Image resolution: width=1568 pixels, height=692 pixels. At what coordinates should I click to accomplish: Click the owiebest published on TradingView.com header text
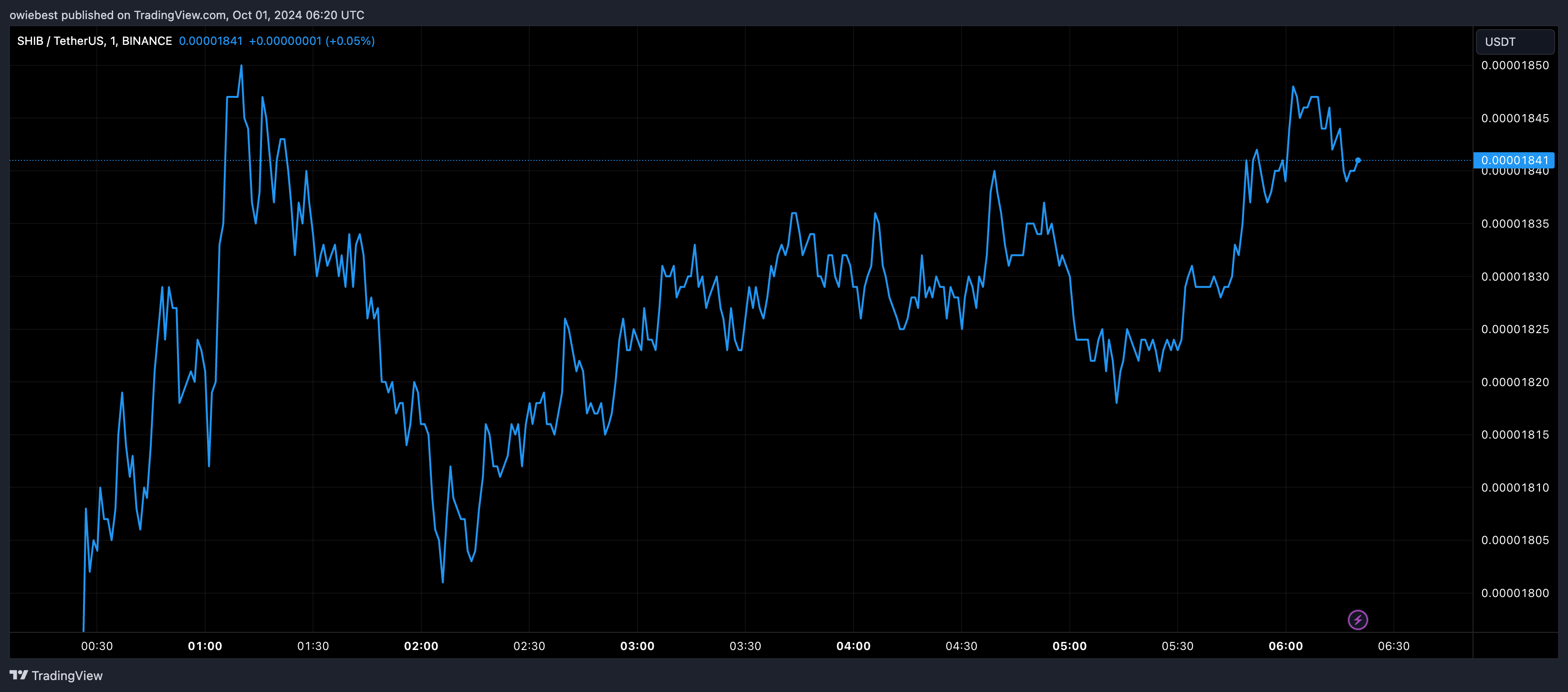tap(187, 15)
